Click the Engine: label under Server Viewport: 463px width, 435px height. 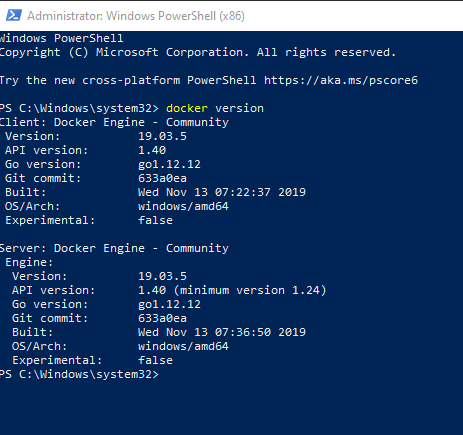[x=29, y=262]
